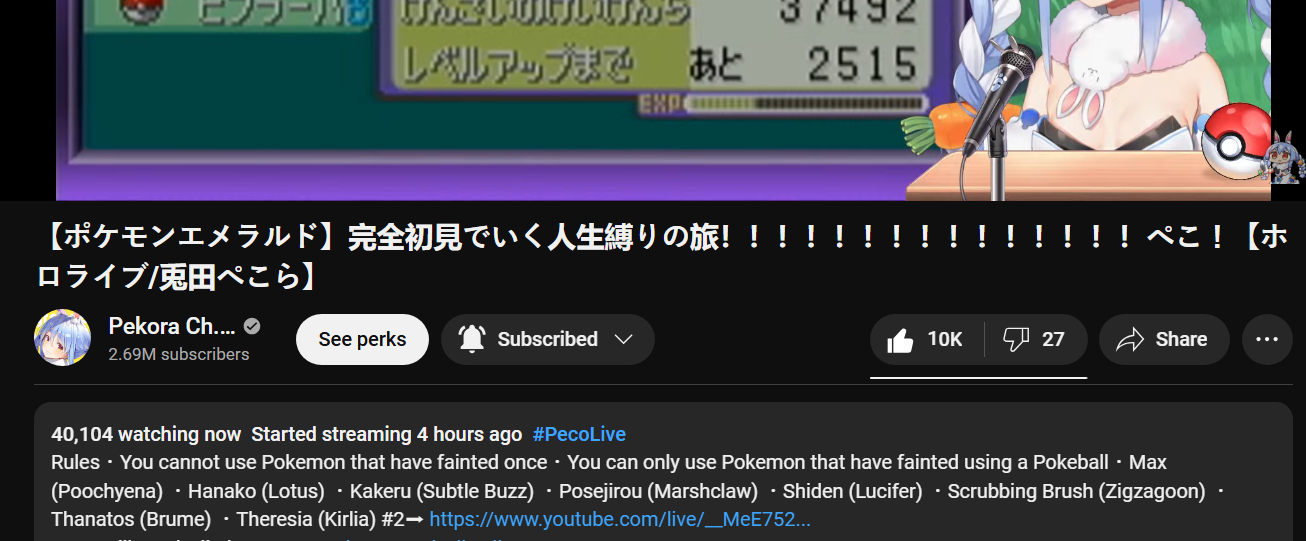
Task: Like the stream with the thumbs-up icon
Action: (x=900, y=340)
